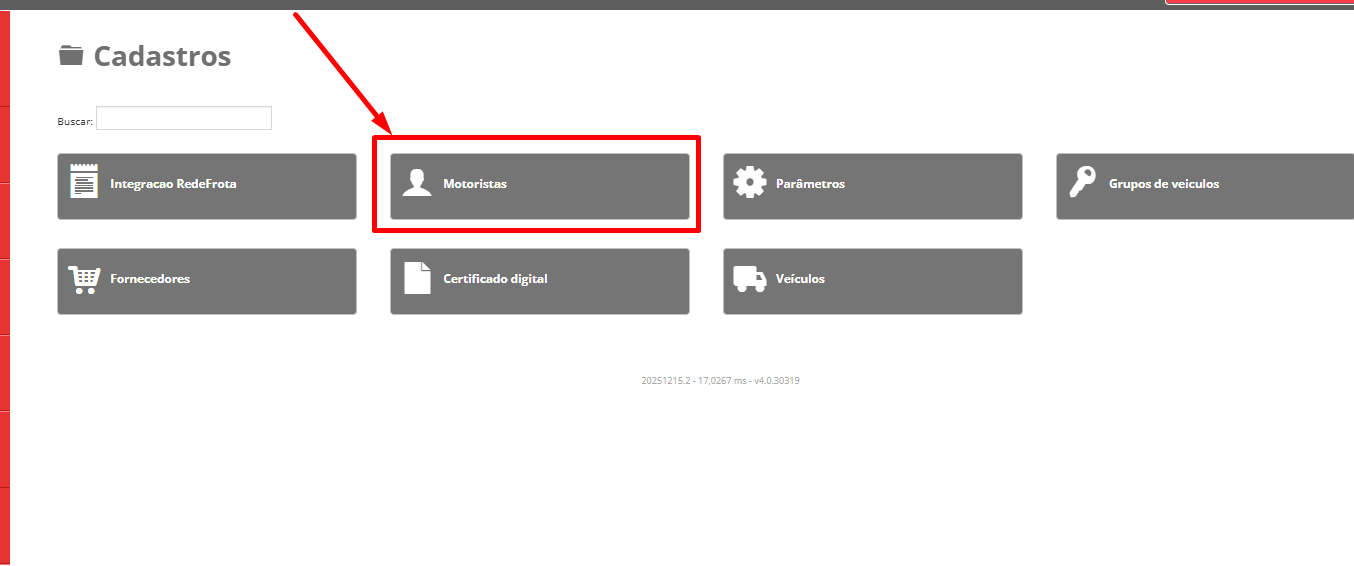Click the Buscar label text

(75, 121)
